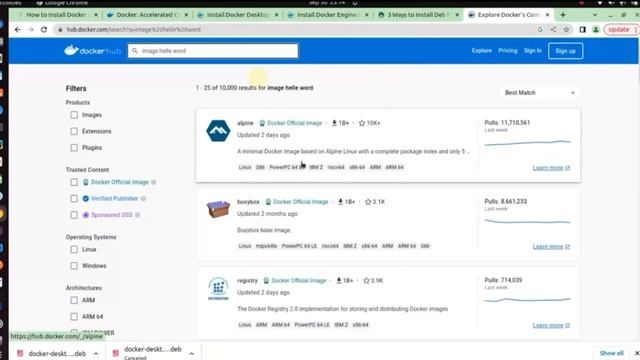Click the Docker Official Image badge on registry
Viewport: 640px width, 360px height.
295,280
